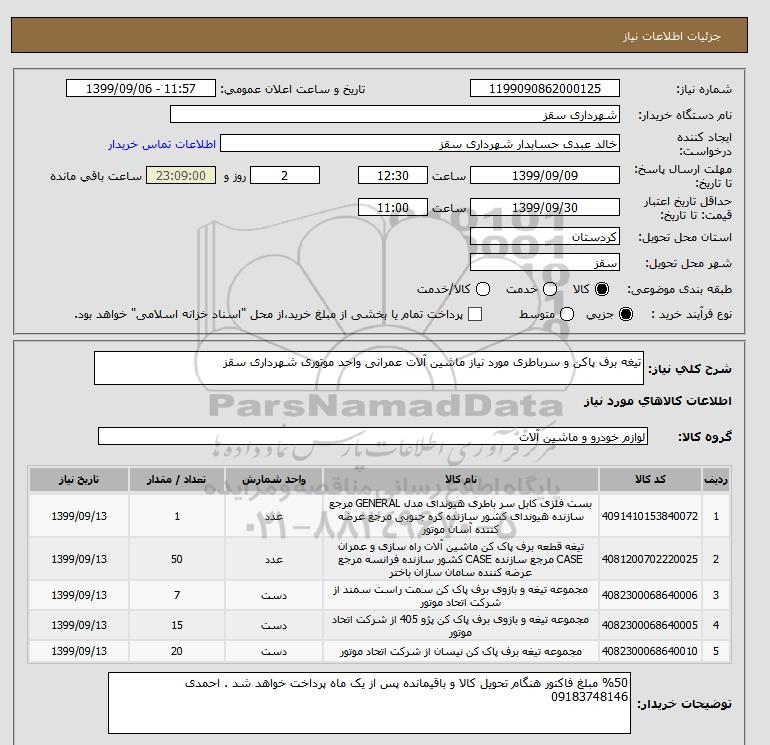Click the GENERAL battery clamp item name
770x745 pixels.
tap(461, 516)
